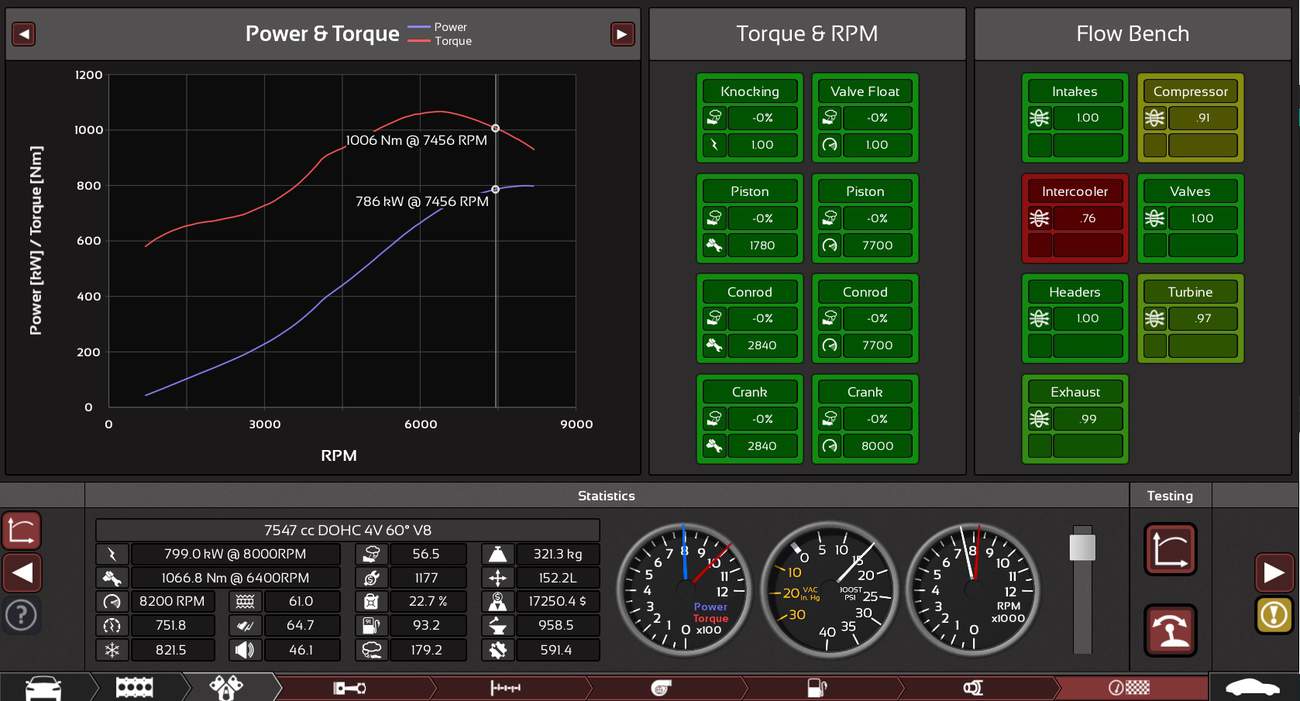1300x701 pixels.
Task: Click the yellow warning exclamation icon
Action: coord(1273,615)
